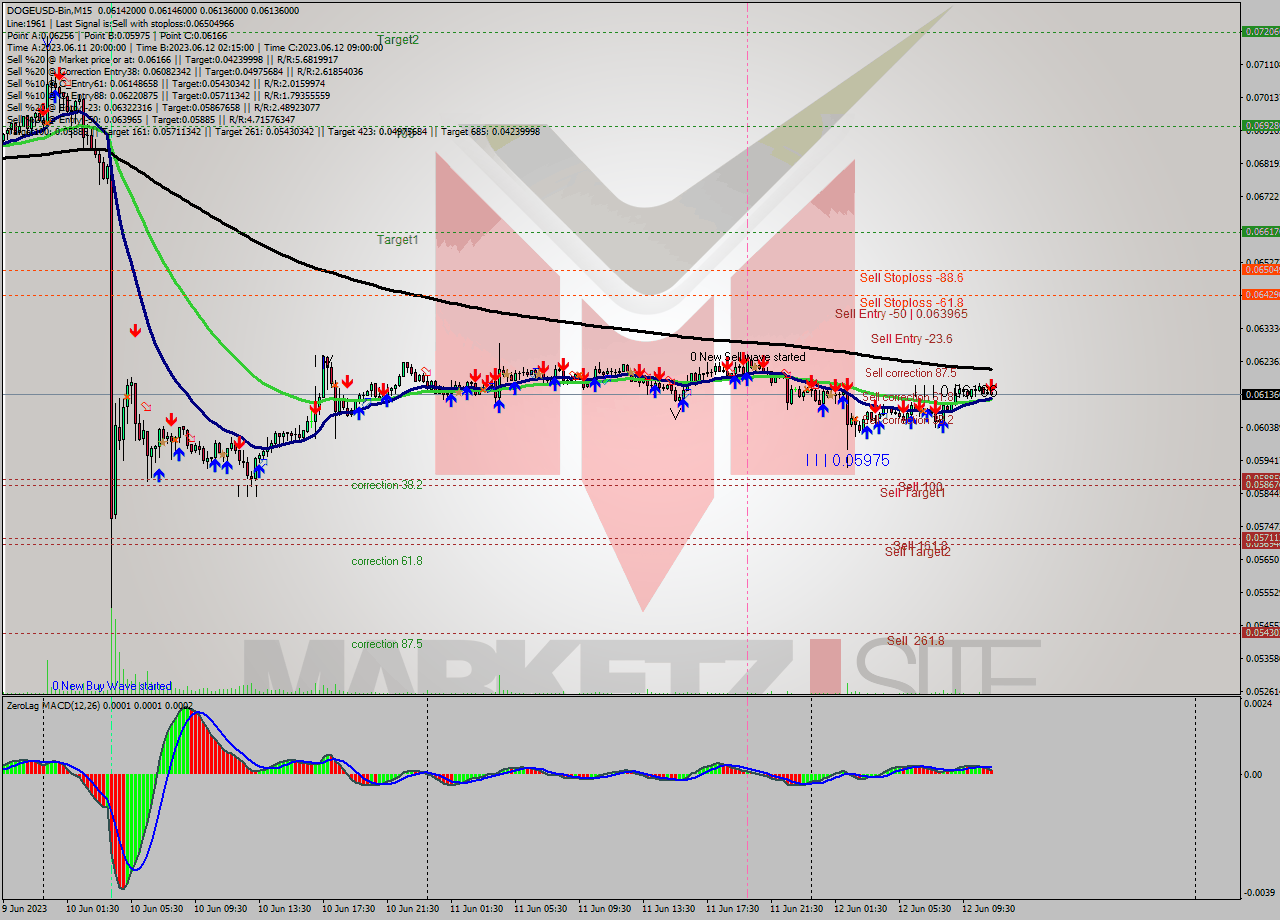This screenshot has width=1280, height=920.
Task: Click the '11 Jun 21:30' time label
Action: (x=796, y=909)
